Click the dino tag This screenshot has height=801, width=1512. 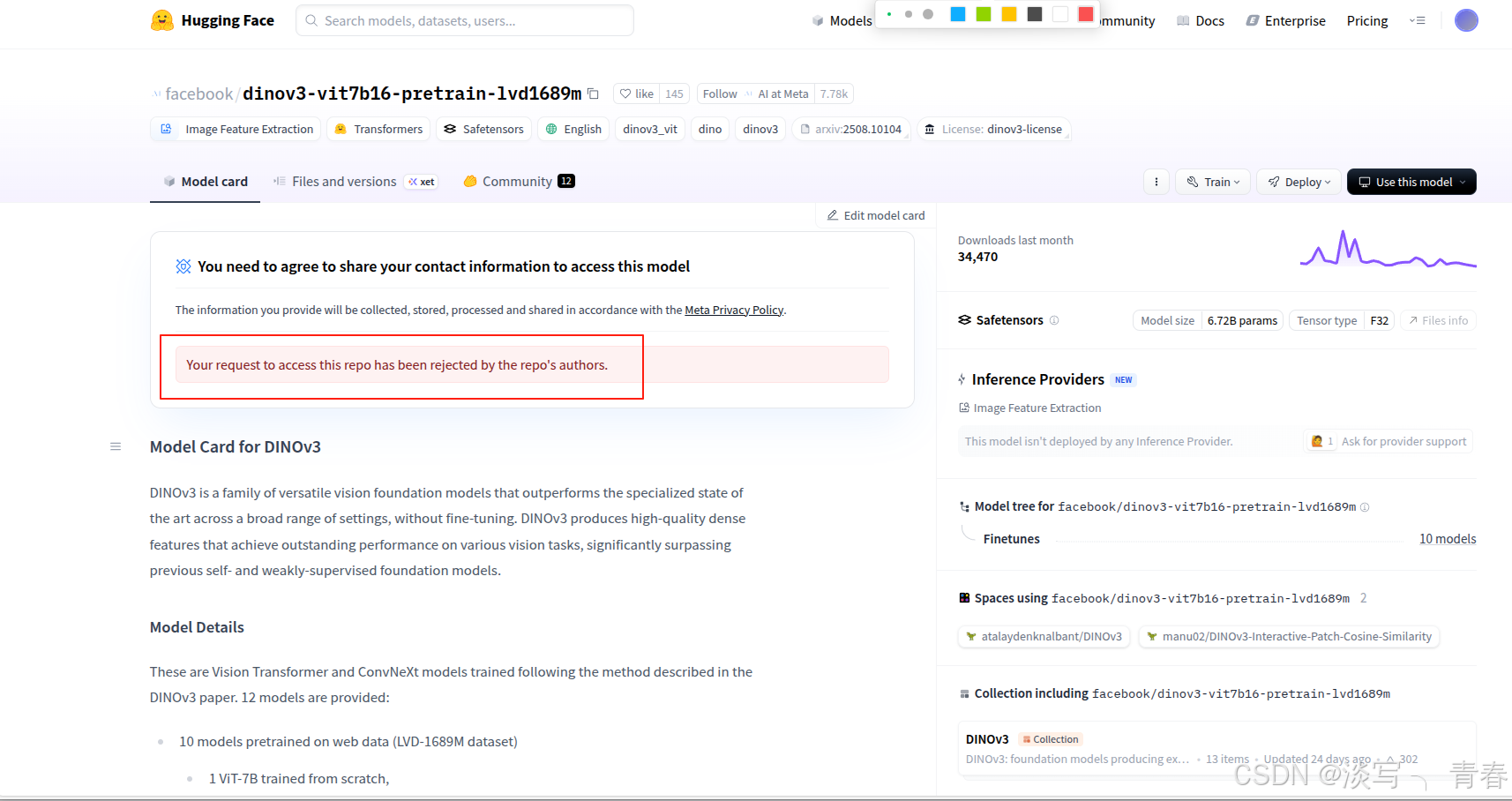pyautogui.click(x=710, y=129)
